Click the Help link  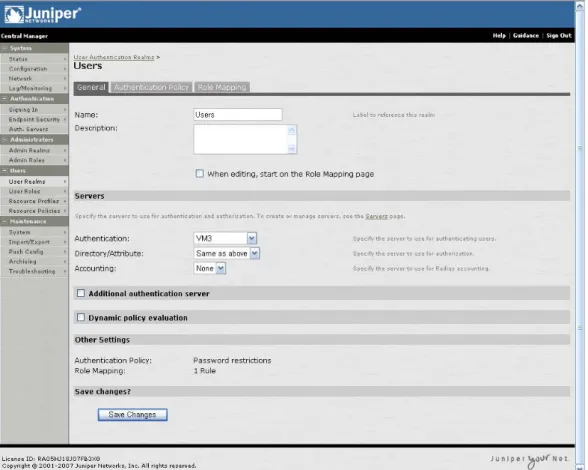coord(499,36)
